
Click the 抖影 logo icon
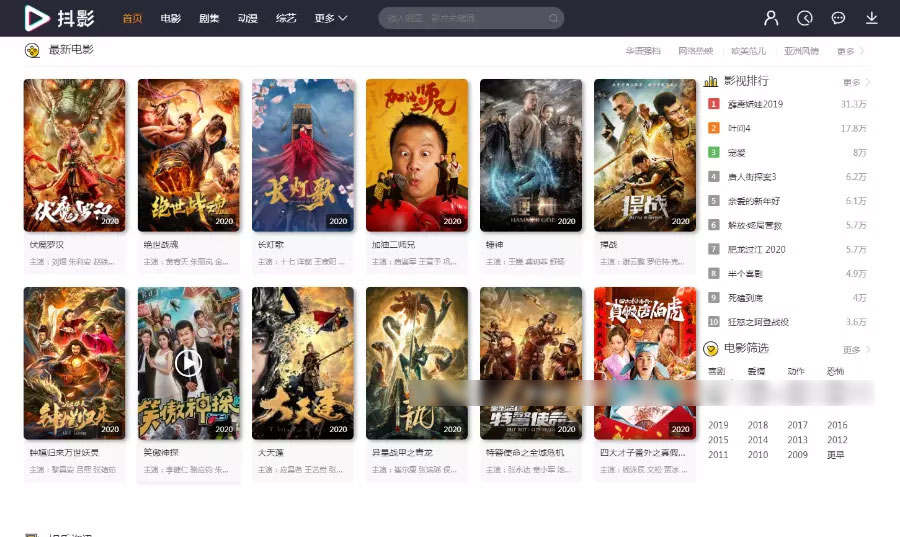click(x=37, y=18)
